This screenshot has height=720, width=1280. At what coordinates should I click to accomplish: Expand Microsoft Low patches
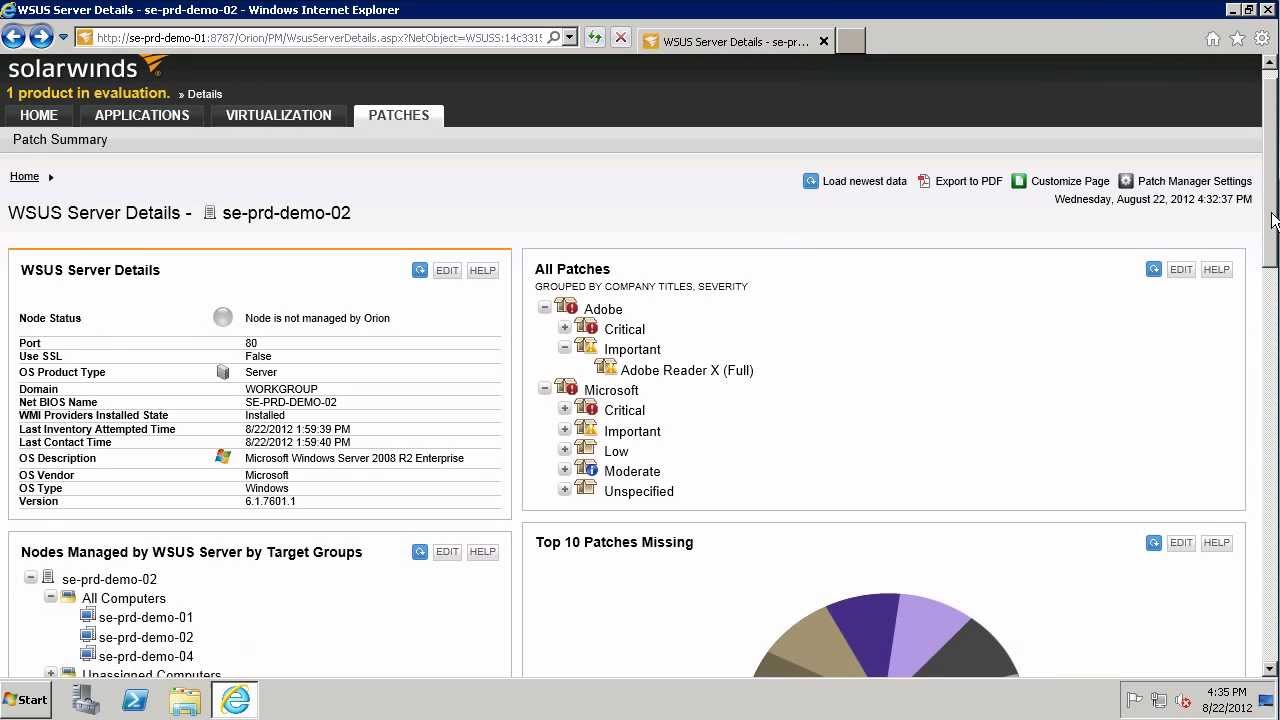(x=565, y=450)
